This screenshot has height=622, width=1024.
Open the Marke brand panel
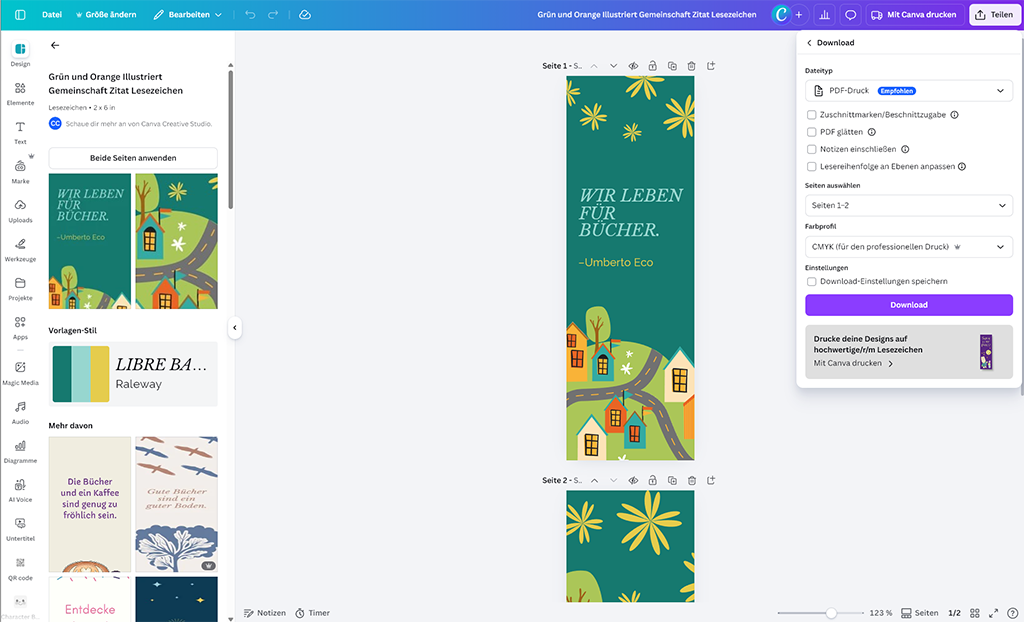tap(20, 172)
